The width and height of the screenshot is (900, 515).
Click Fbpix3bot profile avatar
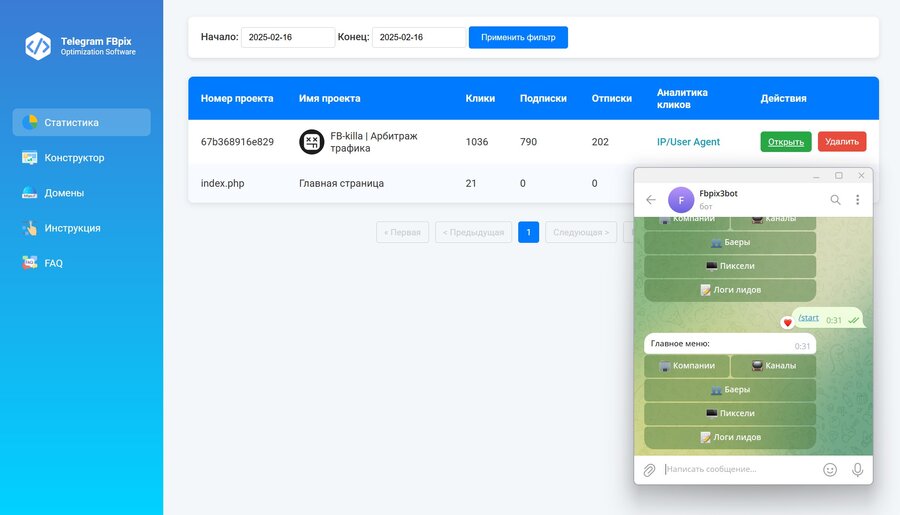(681, 200)
